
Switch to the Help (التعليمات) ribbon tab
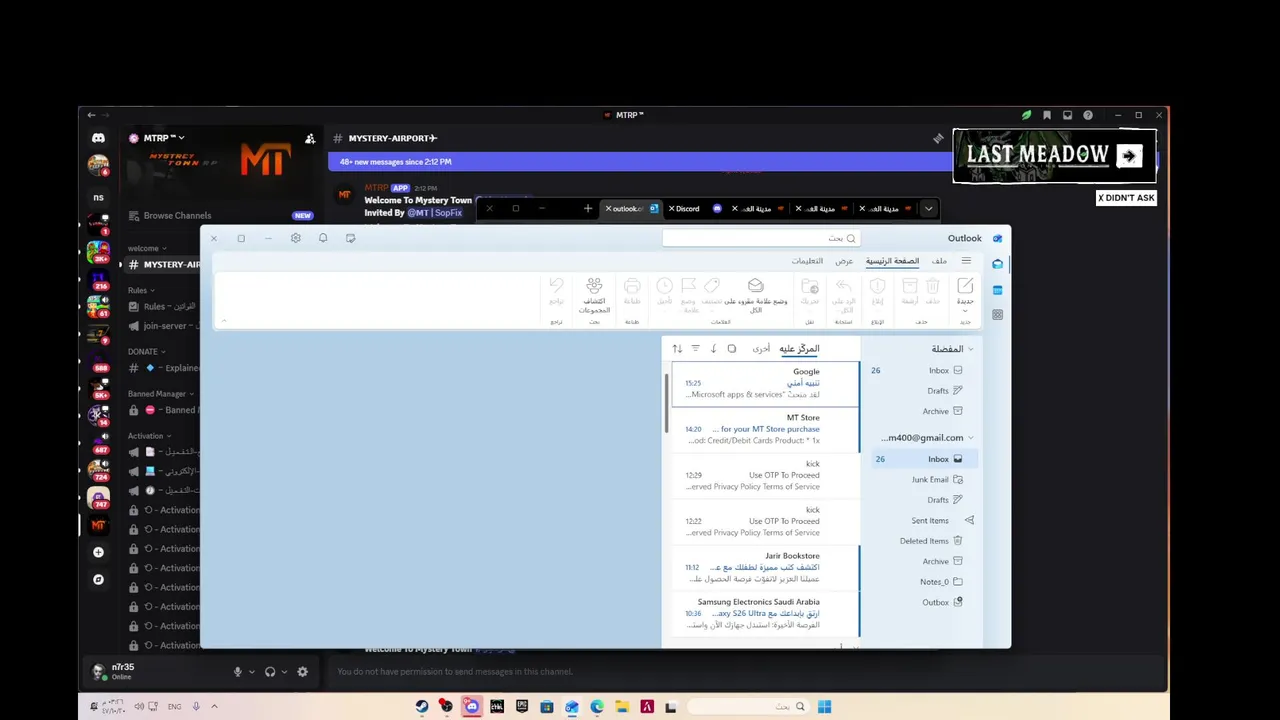[807, 261]
